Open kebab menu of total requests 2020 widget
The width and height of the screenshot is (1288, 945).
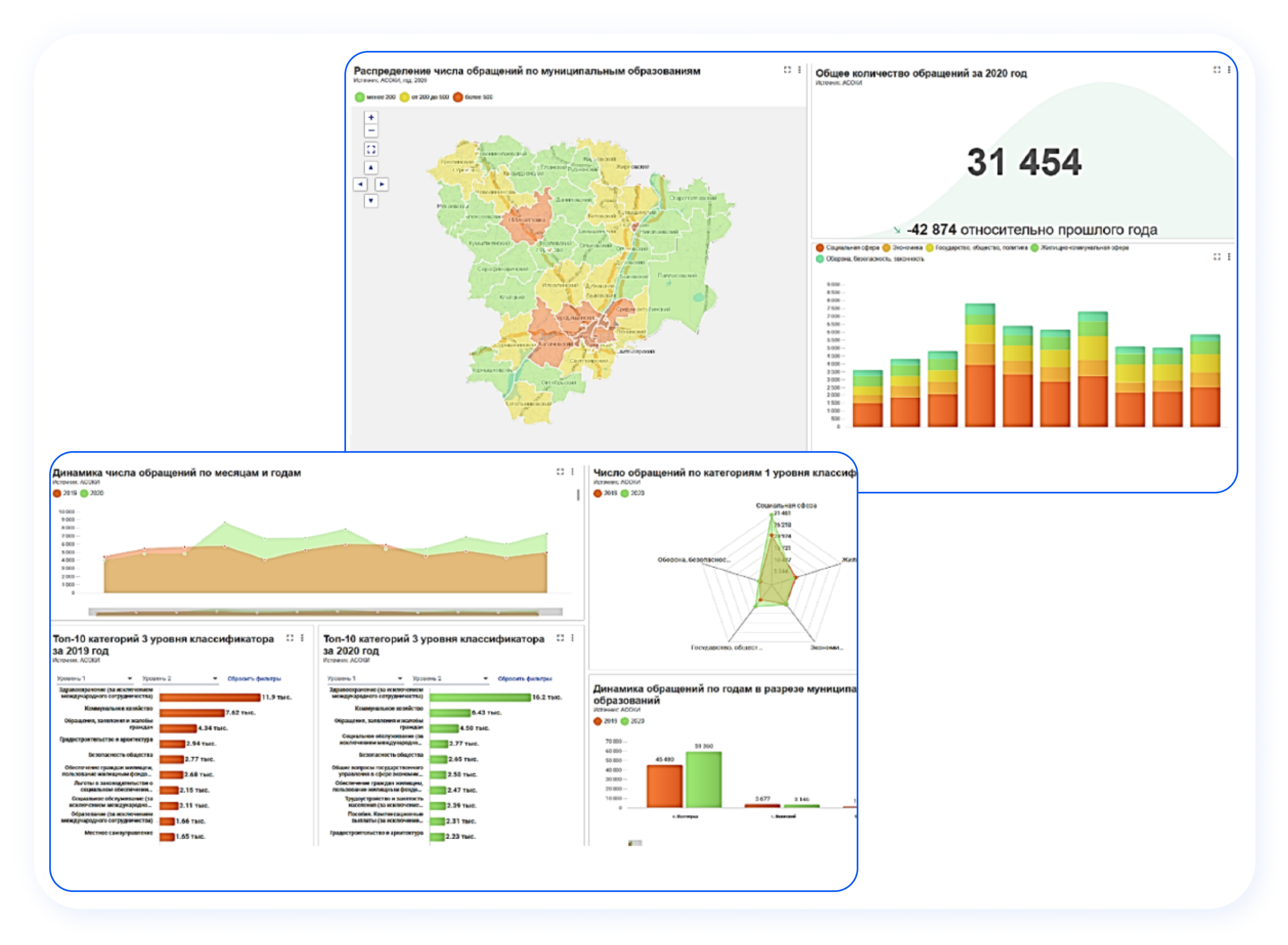pyautogui.click(x=1229, y=70)
